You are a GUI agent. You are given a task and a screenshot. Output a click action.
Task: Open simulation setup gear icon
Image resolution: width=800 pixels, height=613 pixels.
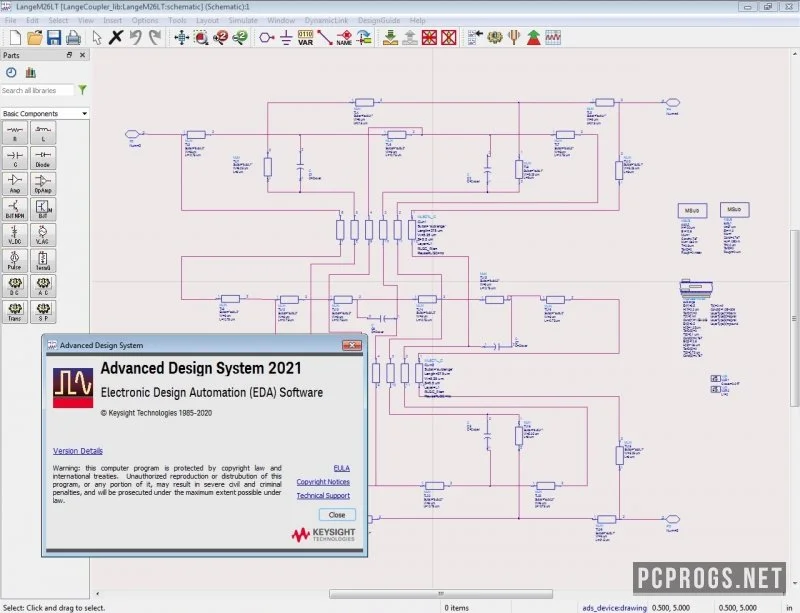[x=494, y=37]
